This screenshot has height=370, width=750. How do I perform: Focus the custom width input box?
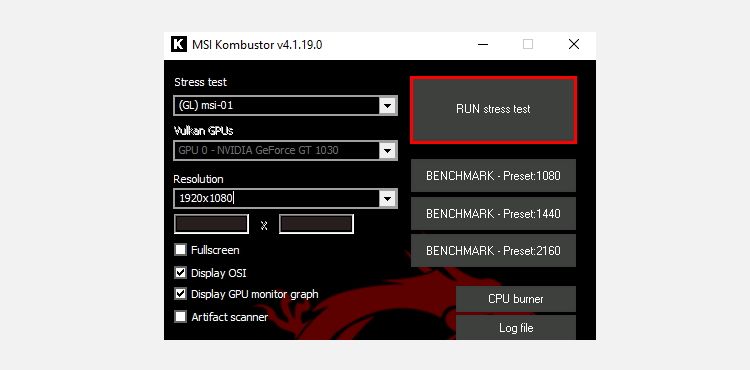(211, 224)
